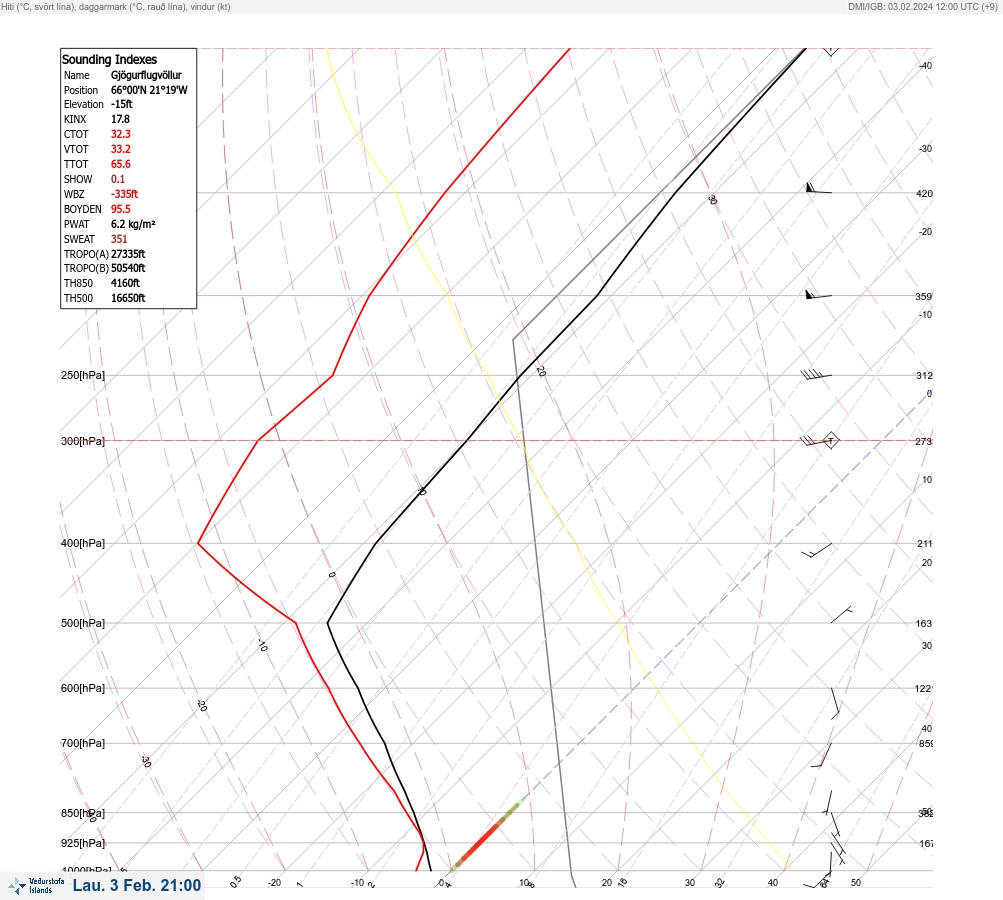Click the DMI/IGB model run header text
The height and width of the screenshot is (900, 1003).
point(922,6)
